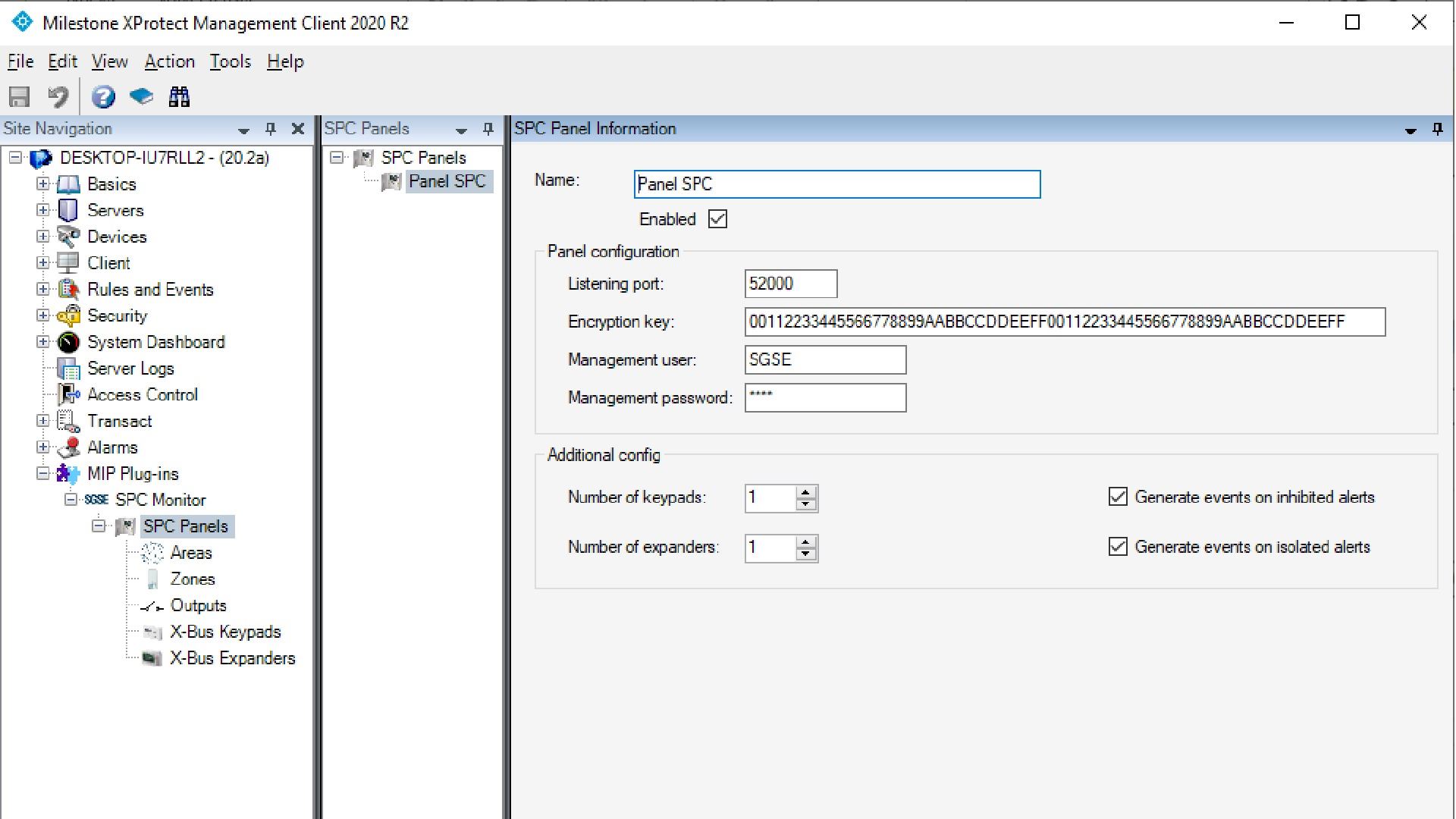Click the Encryption key field
Image resolution: width=1456 pixels, height=819 pixels.
[x=1065, y=322]
